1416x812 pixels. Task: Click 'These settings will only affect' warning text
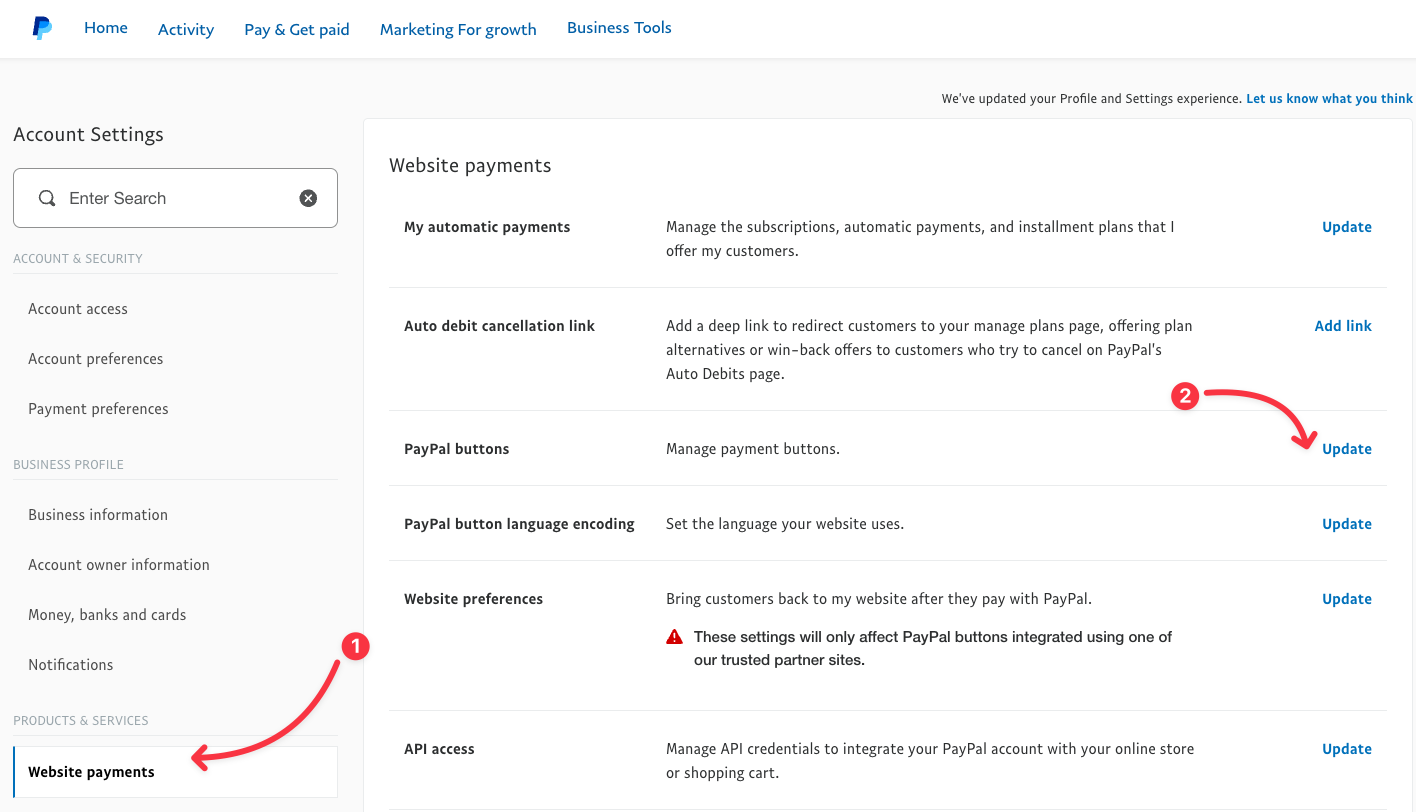933,648
